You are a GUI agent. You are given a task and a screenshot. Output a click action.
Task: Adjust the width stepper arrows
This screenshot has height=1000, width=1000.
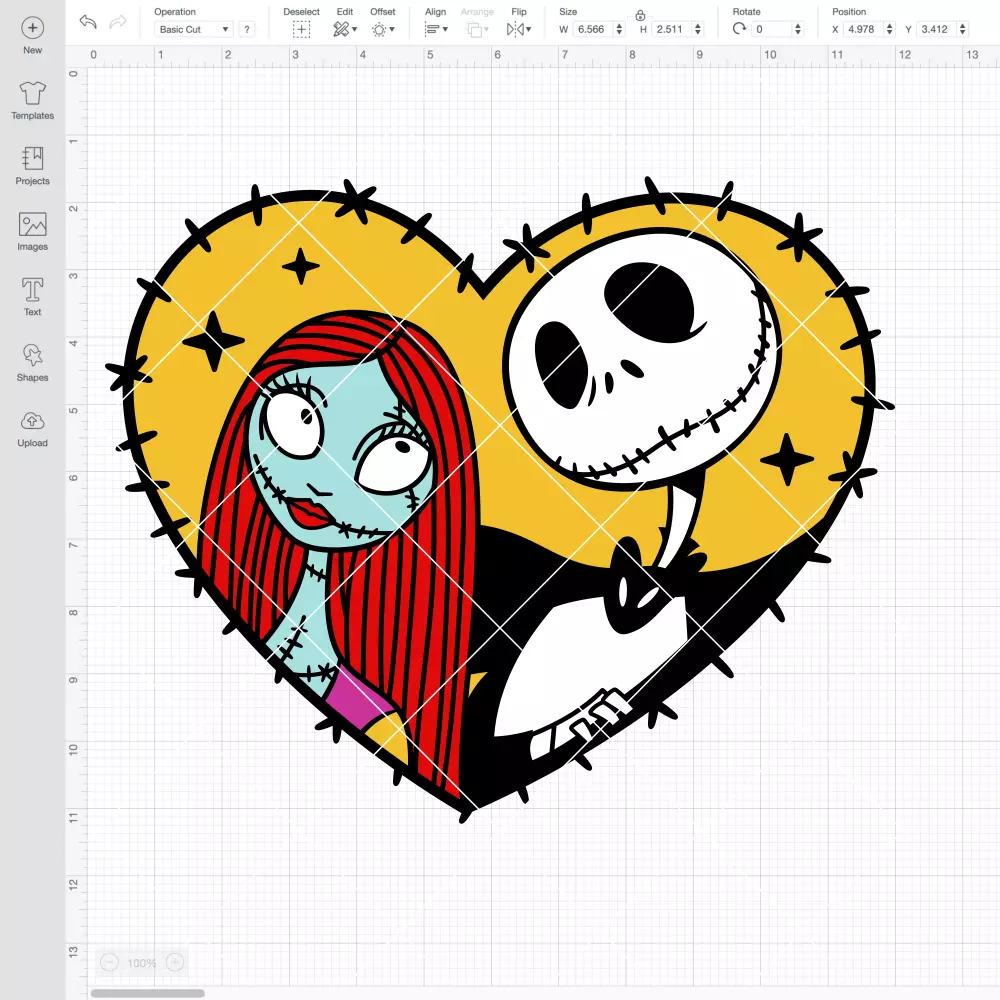pos(619,29)
